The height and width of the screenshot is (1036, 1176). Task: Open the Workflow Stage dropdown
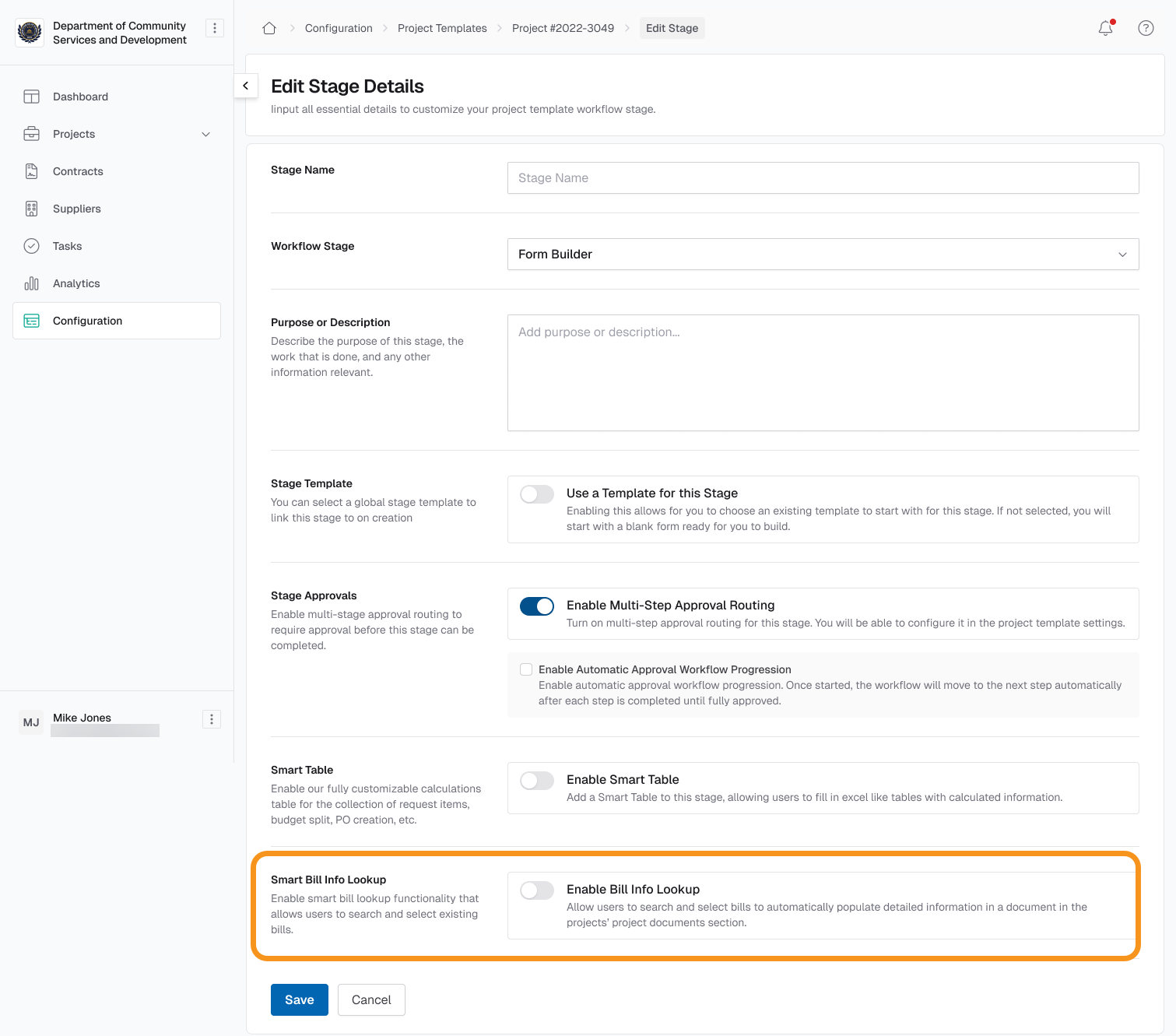(823, 255)
